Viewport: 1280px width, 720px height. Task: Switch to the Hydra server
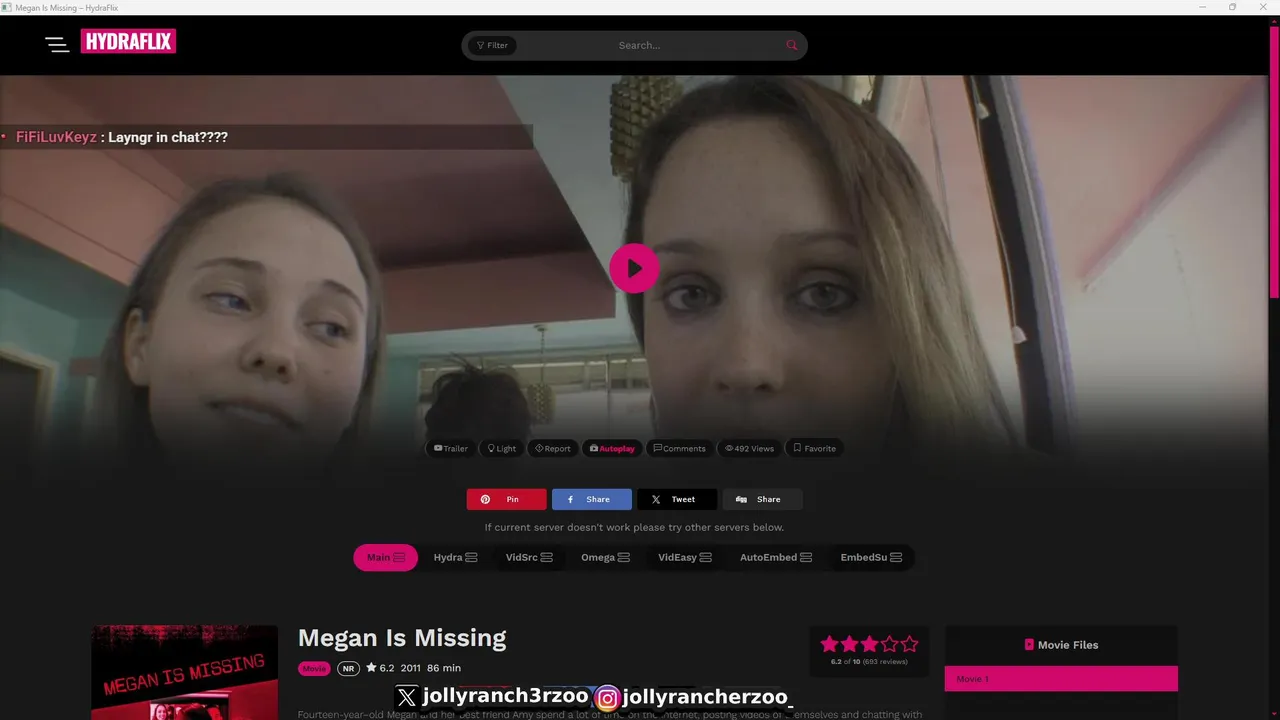(x=455, y=557)
